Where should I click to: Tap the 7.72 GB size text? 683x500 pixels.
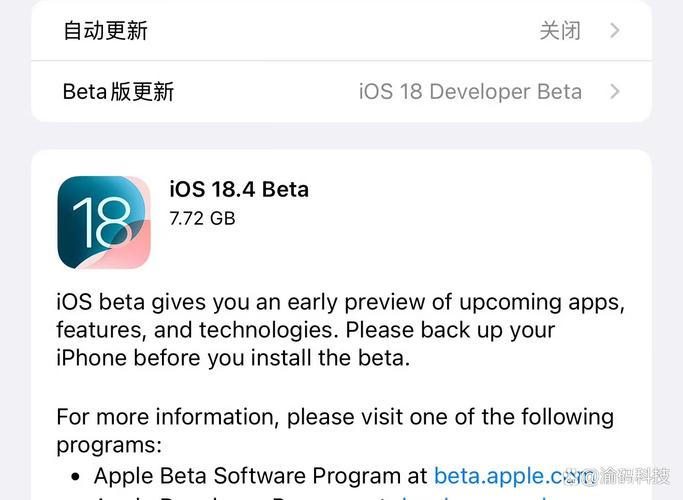coord(203,218)
